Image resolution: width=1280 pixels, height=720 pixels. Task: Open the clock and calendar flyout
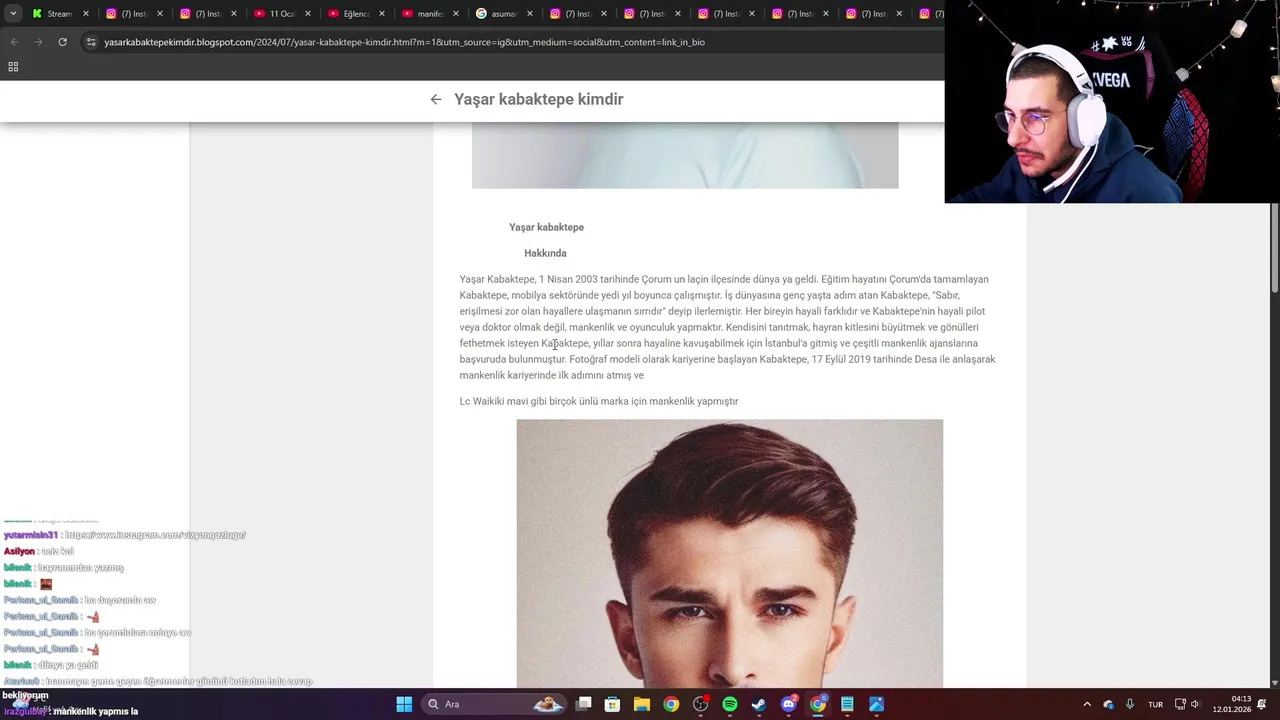[1231, 704]
